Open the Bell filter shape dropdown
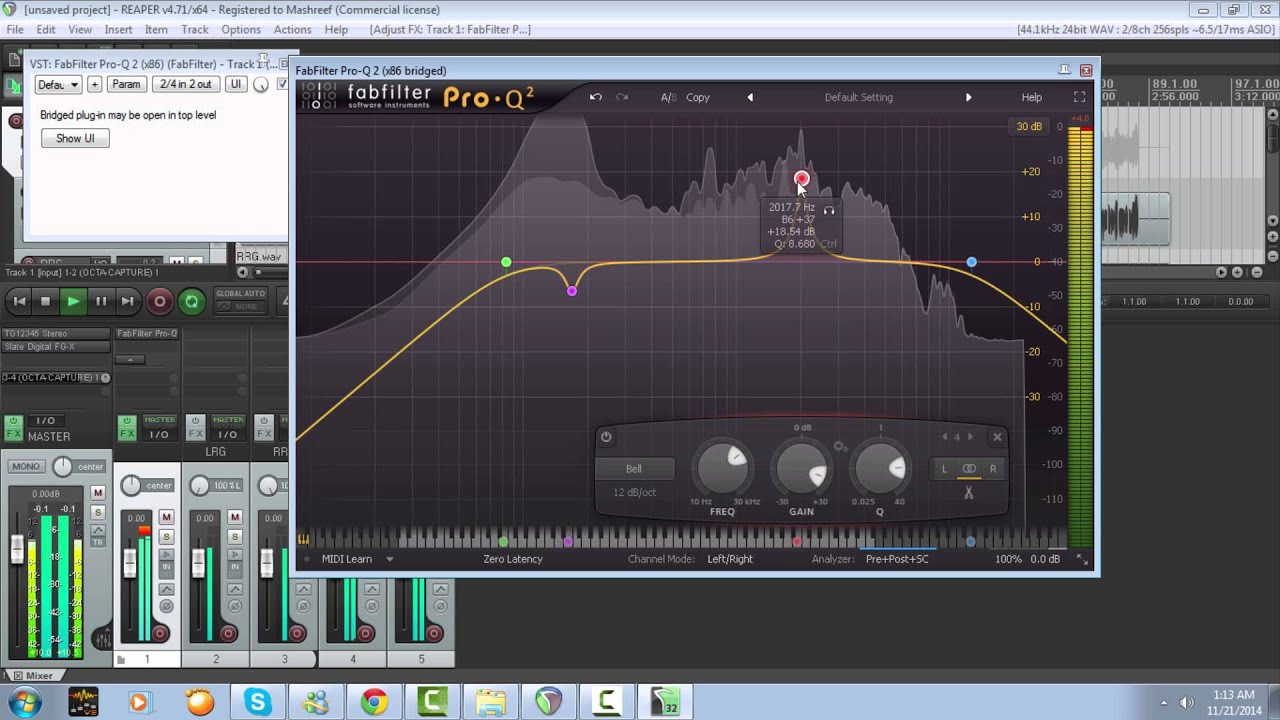Screen dimensions: 1280x720 tap(634, 469)
